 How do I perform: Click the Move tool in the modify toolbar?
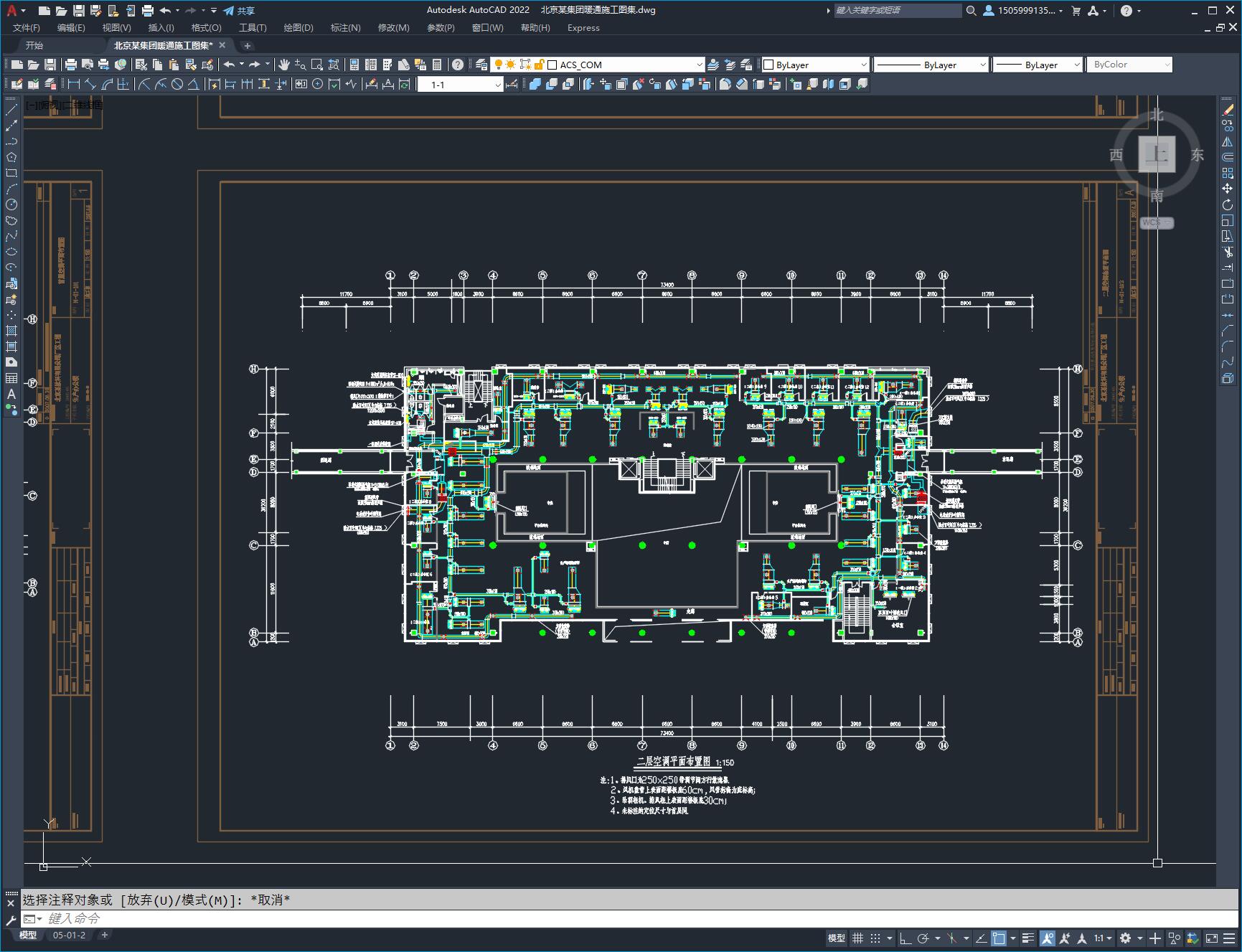coord(1228,189)
